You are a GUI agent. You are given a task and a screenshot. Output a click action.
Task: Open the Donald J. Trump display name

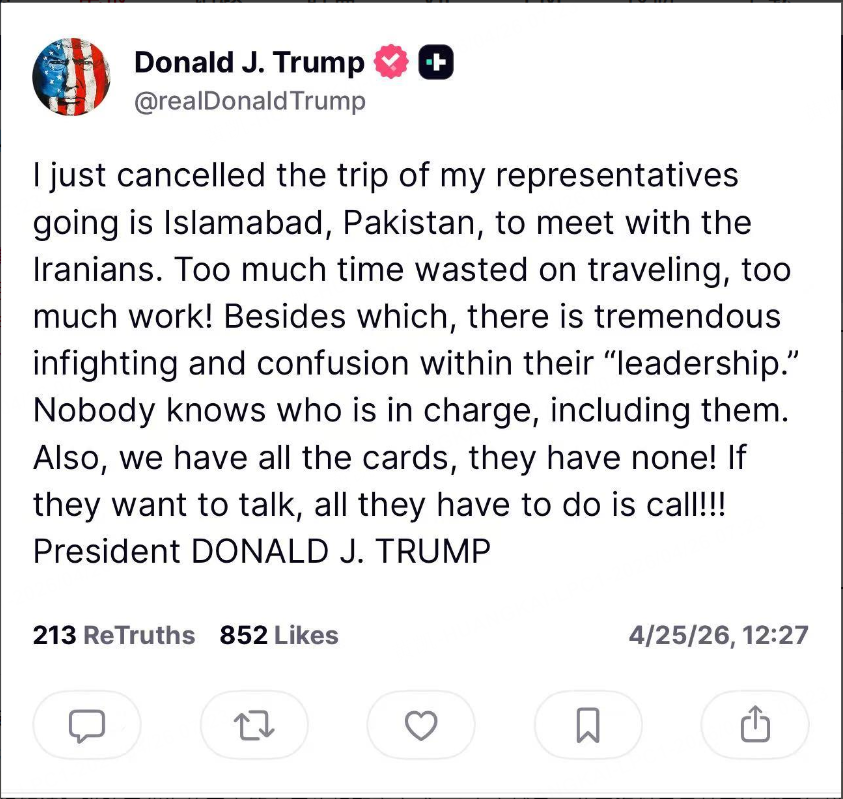click(249, 62)
